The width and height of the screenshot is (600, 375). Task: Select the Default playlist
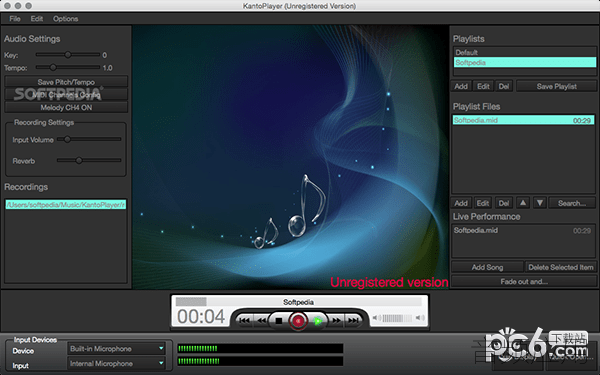[525, 52]
